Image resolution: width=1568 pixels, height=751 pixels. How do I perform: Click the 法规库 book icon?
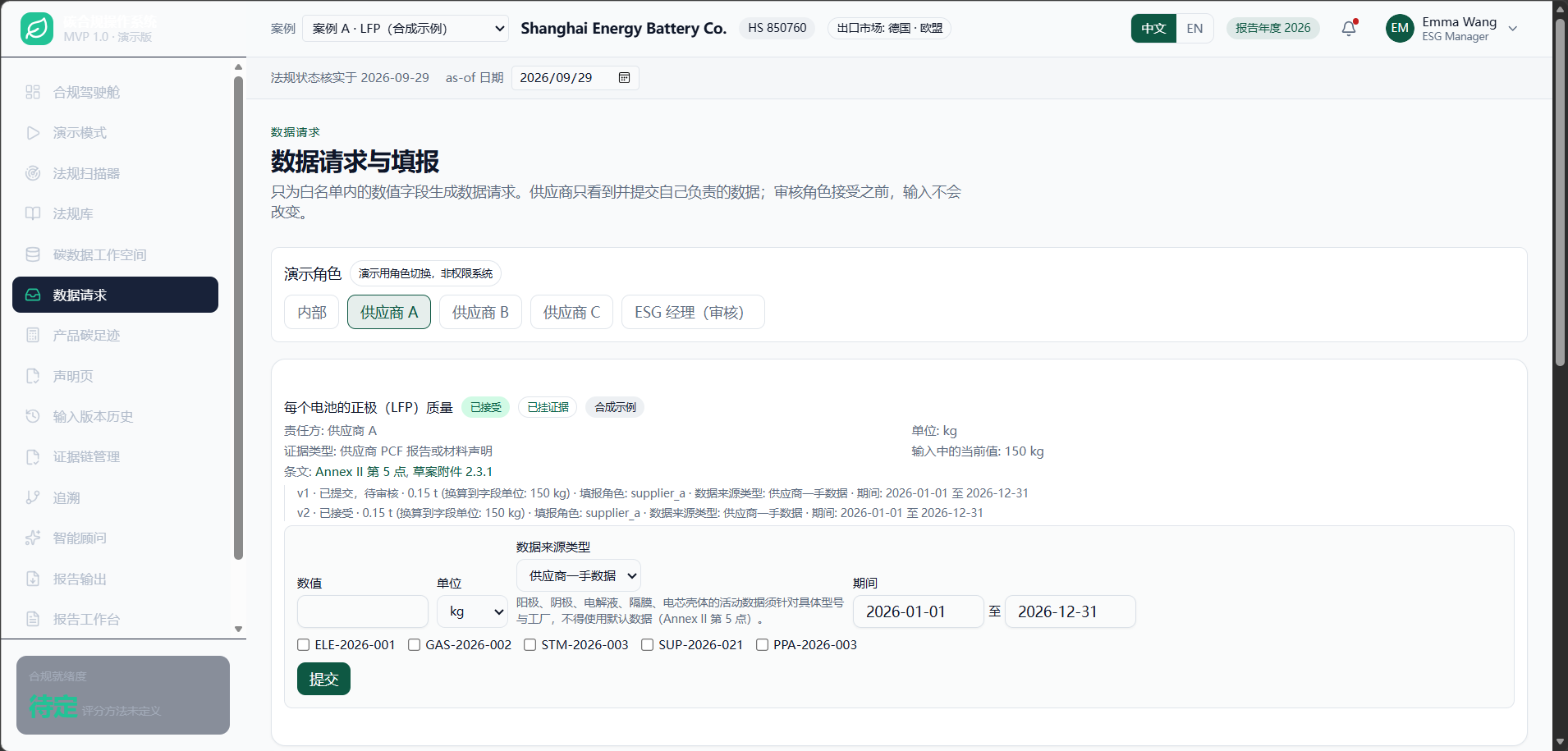(33, 213)
